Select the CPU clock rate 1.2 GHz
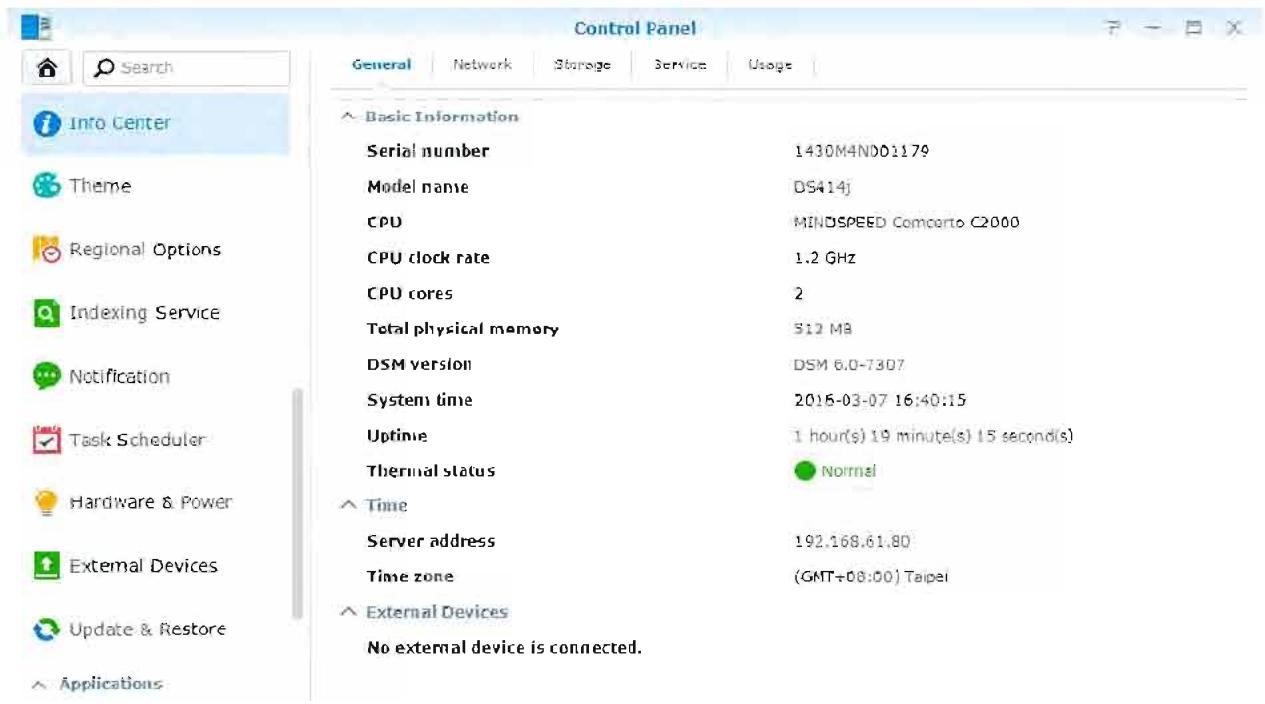This screenshot has width=1265, height=704. point(825,258)
